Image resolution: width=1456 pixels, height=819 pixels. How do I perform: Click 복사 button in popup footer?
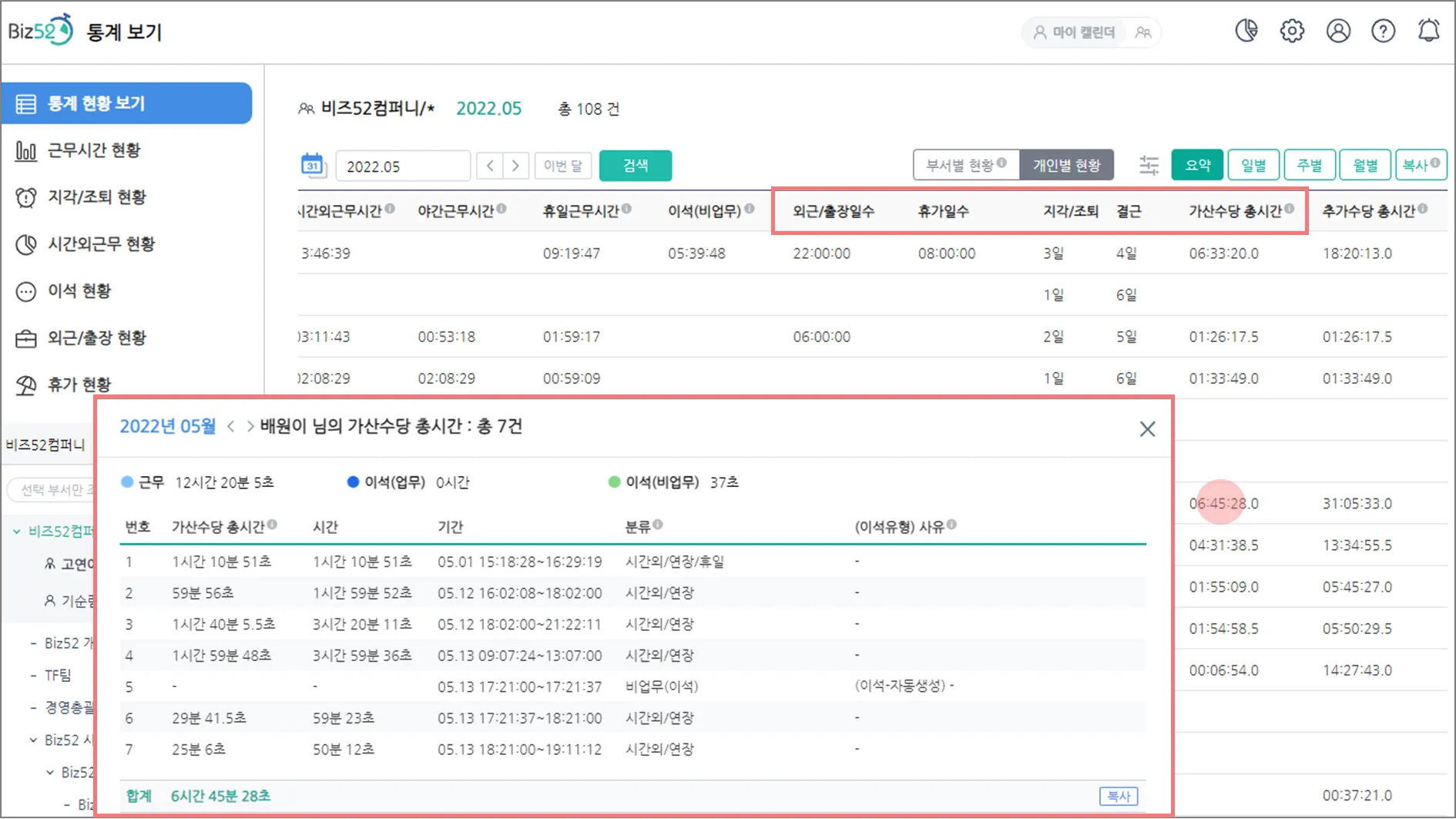point(1119,796)
